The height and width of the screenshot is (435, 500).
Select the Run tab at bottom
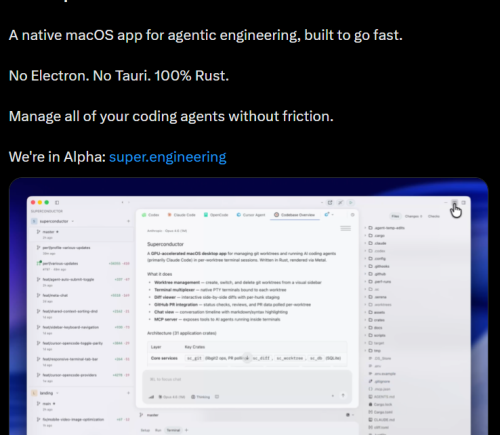pyautogui.click(x=158, y=430)
